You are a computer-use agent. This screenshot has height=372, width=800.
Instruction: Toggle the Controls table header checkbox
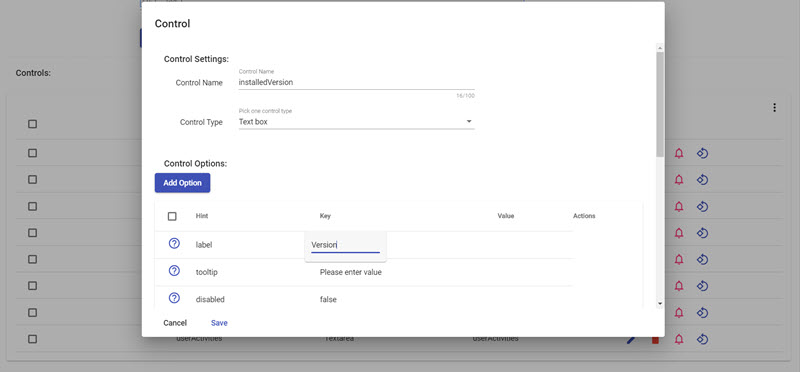click(32, 124)
